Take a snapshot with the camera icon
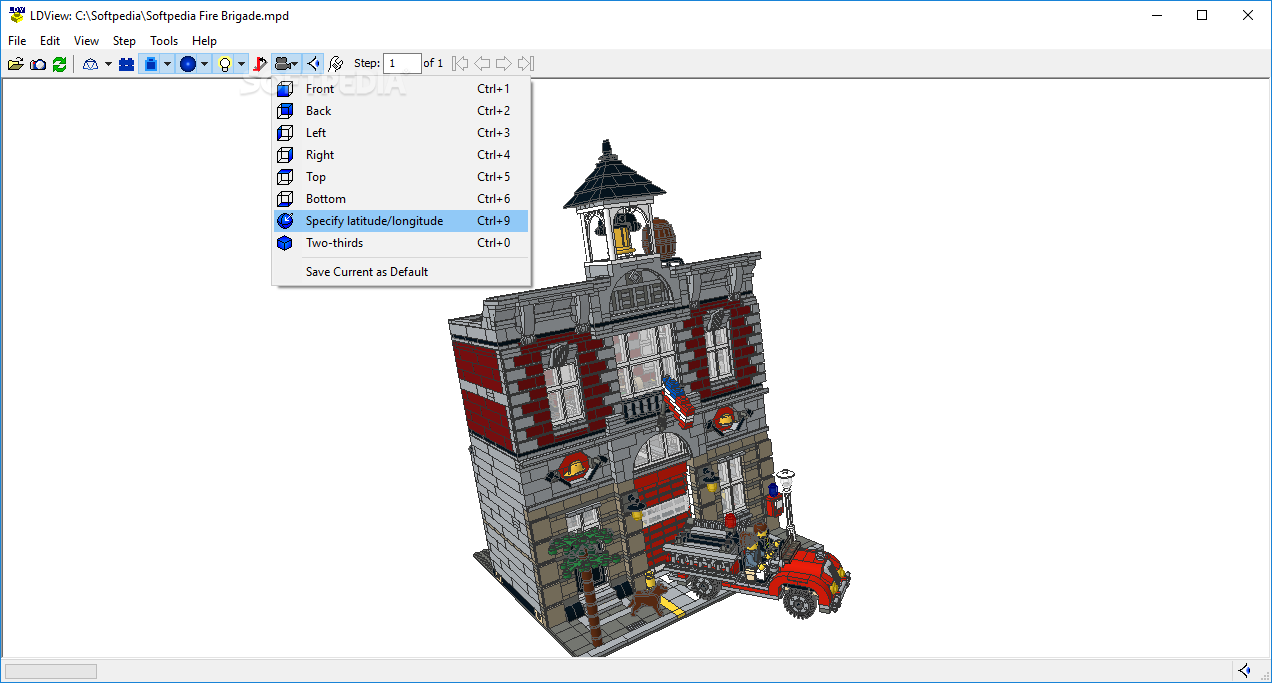 (x=38, y=64)
